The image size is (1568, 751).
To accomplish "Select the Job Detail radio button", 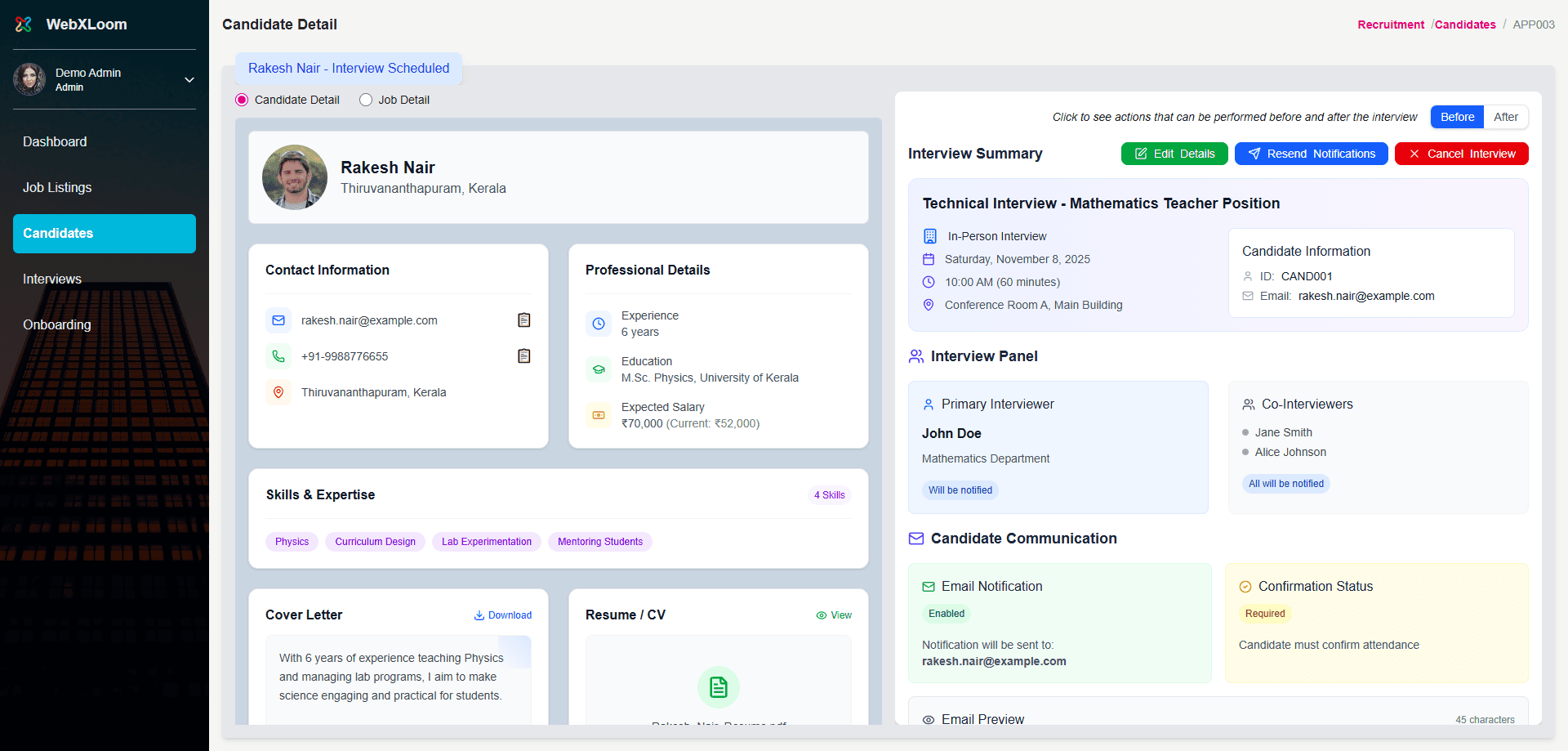I will coord(366,100).
